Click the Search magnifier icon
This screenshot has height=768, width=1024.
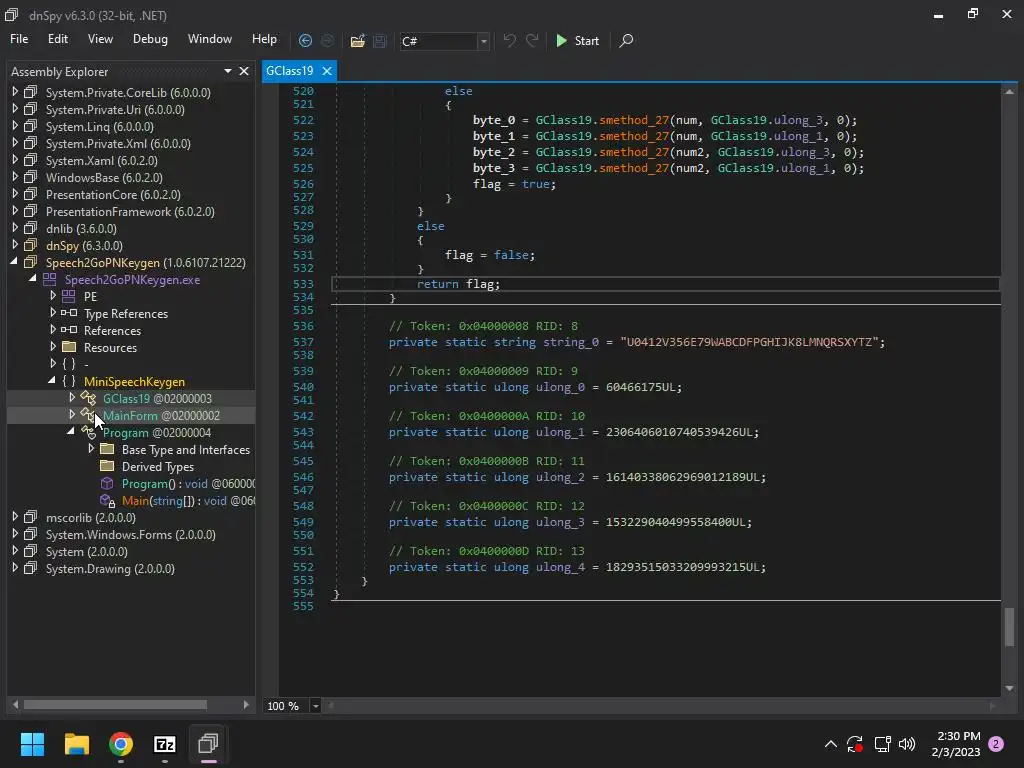626,41
